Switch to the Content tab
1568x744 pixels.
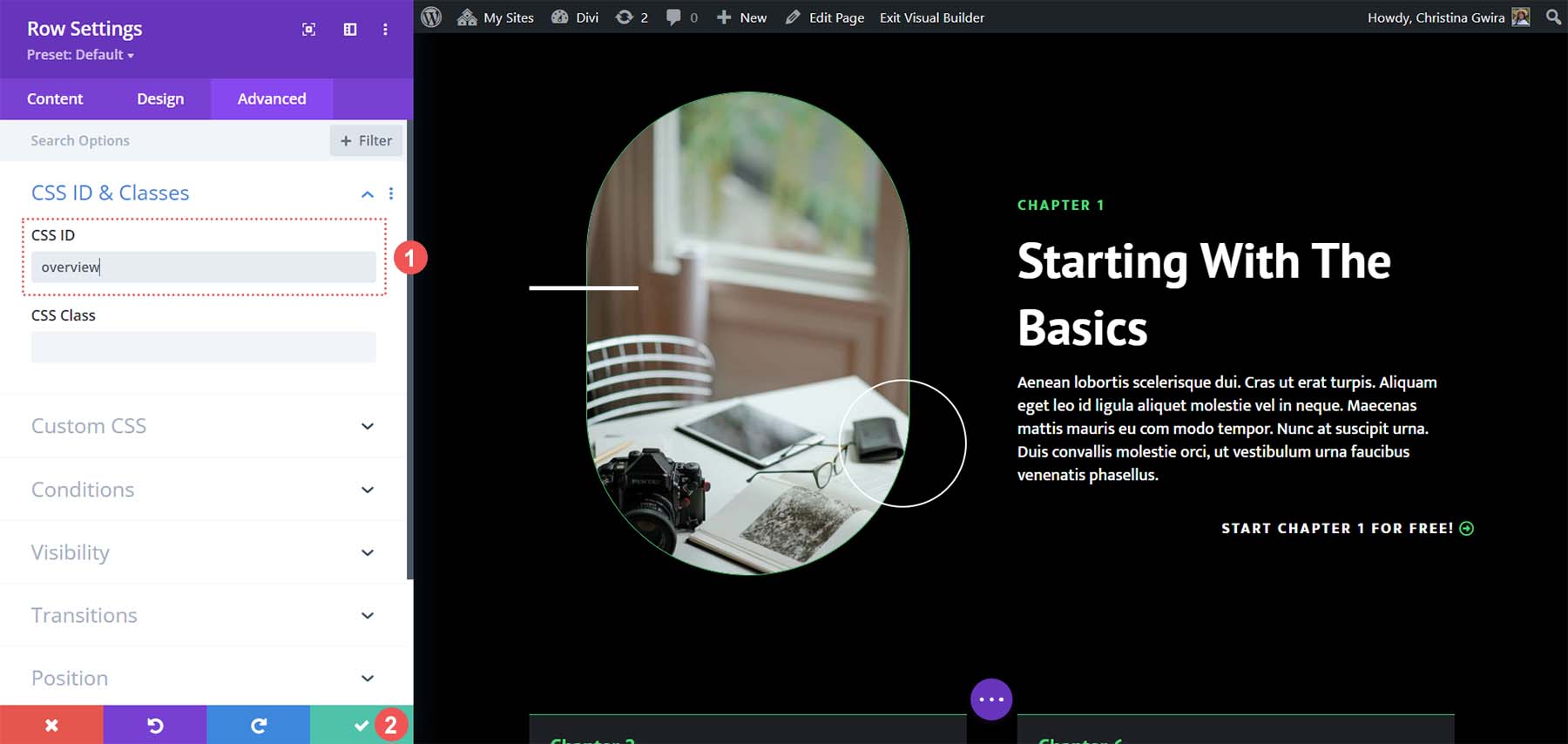coord(55,99)
